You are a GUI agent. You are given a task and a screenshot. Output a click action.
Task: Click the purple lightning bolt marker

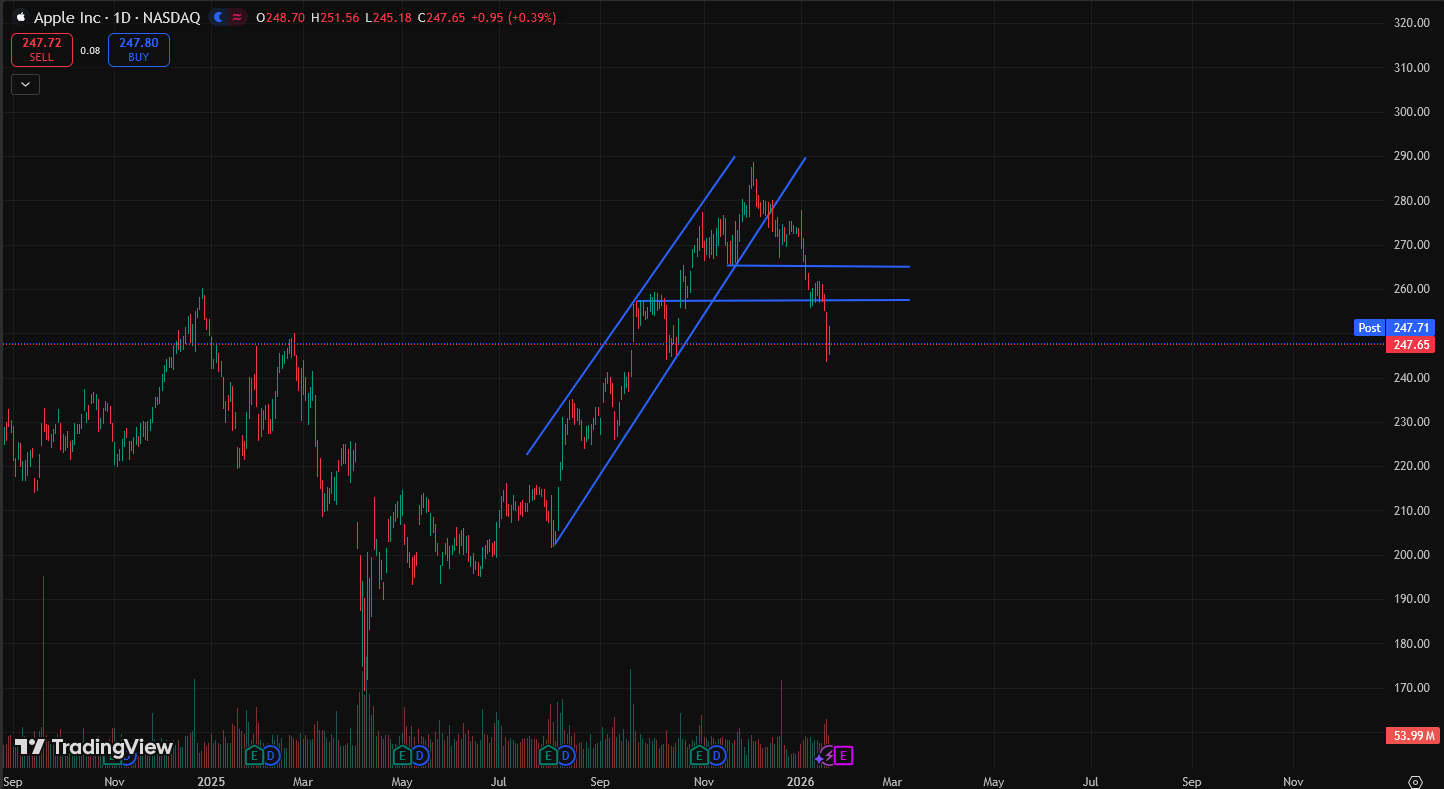(830, 755)
